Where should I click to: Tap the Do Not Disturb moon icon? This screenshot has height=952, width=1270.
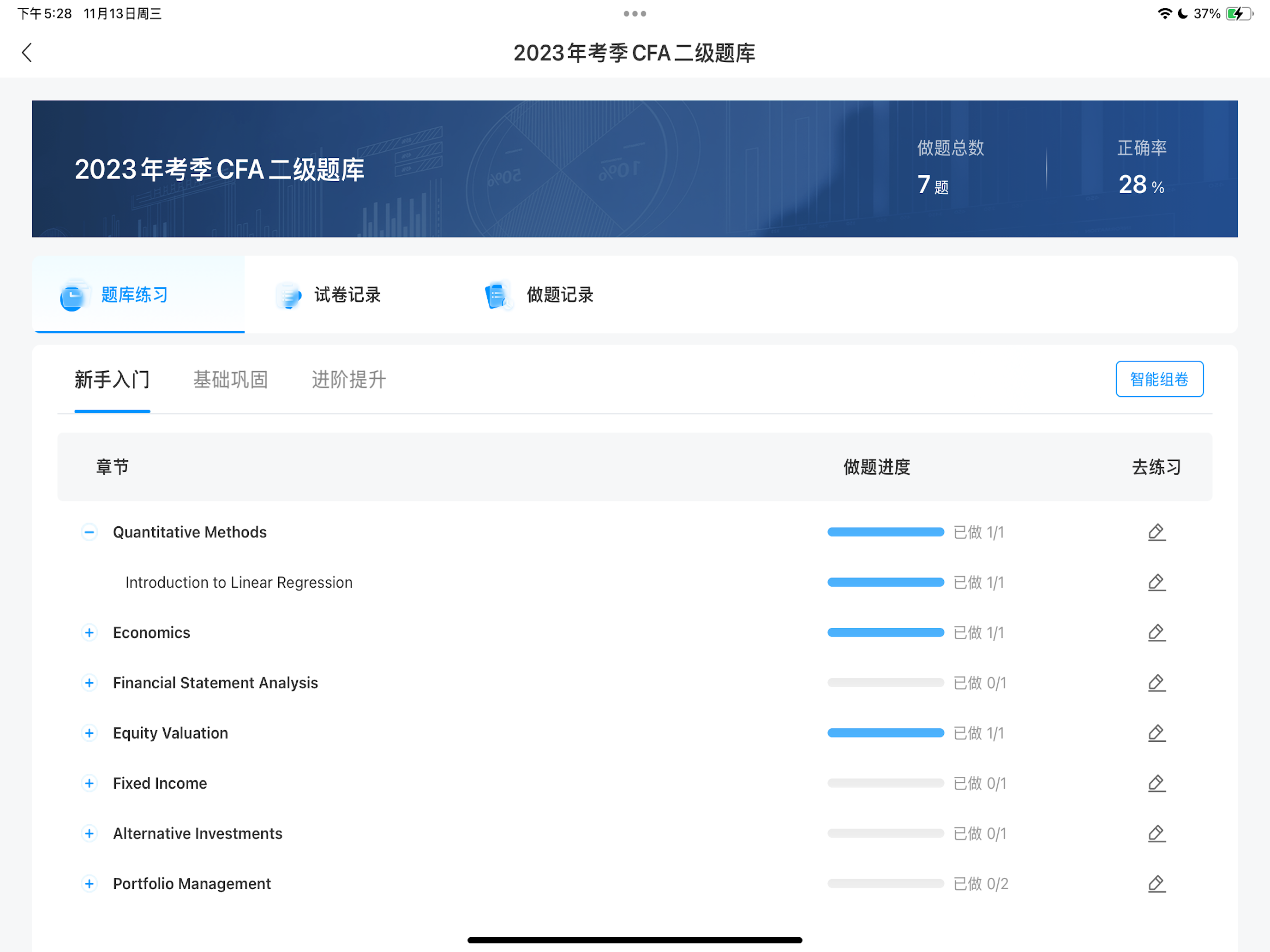coord(1183,14)
